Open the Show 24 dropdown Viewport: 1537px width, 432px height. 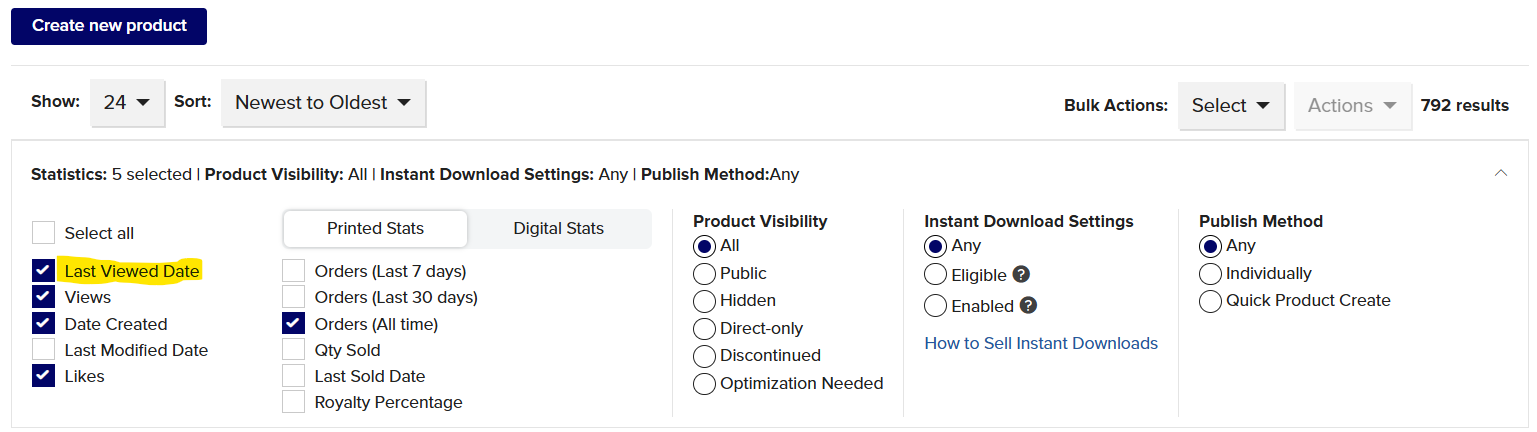(x=128, y=103)
